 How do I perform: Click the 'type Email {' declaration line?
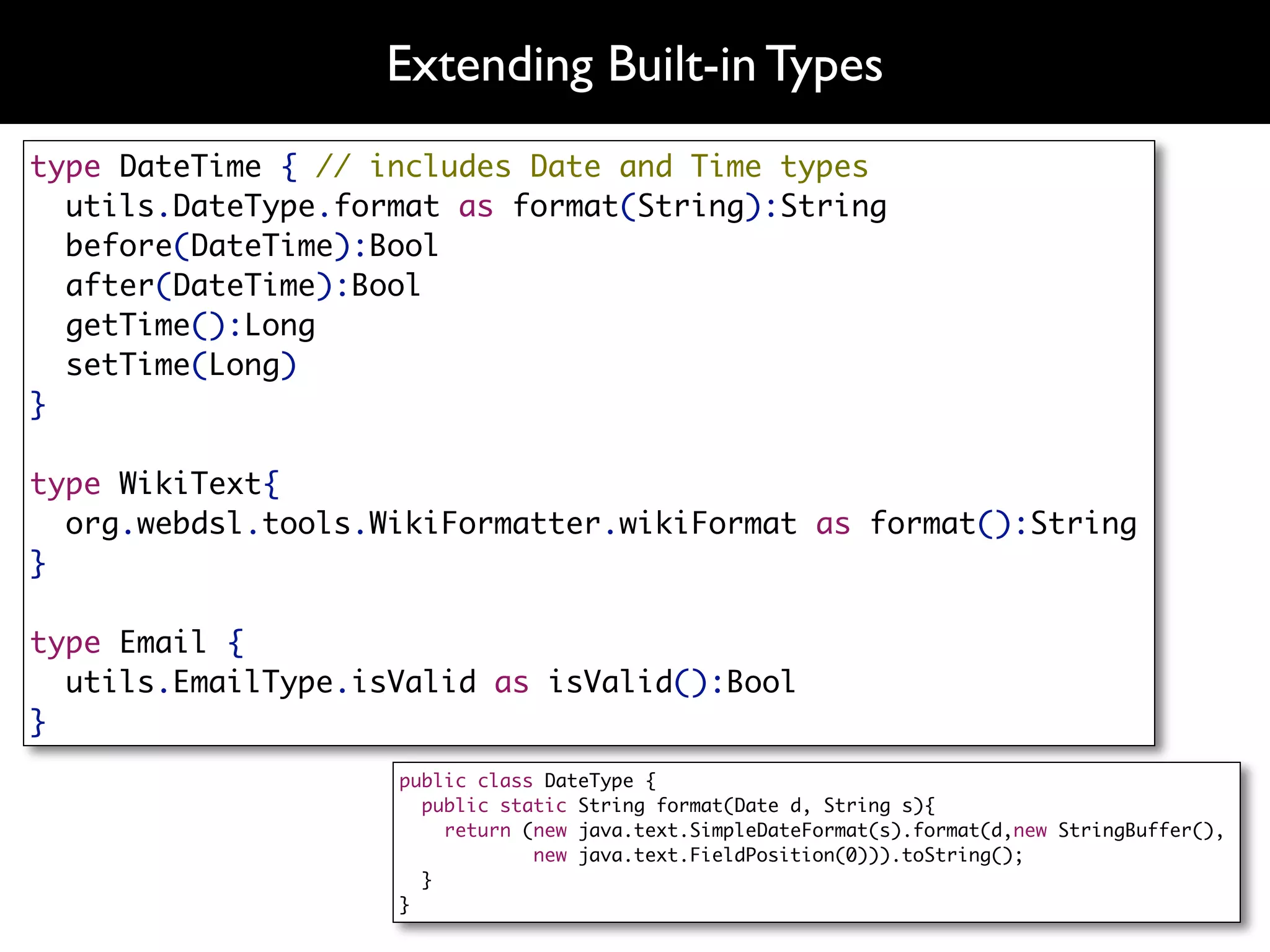point(138,643)
